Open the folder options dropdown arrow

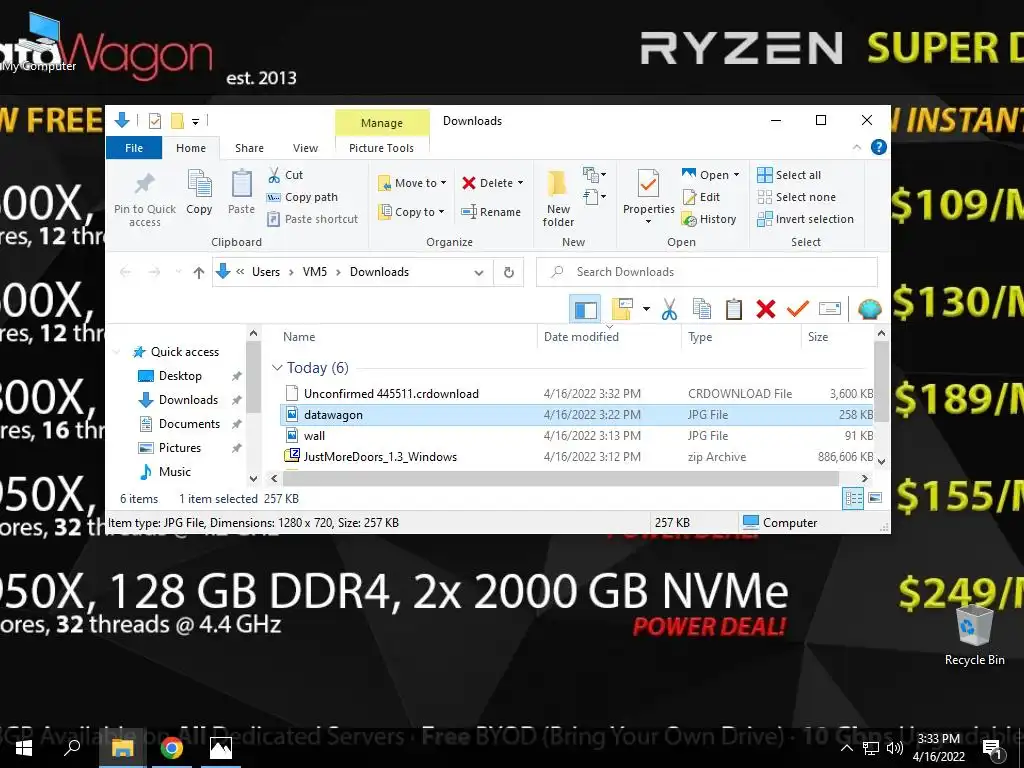click(646, 309)
